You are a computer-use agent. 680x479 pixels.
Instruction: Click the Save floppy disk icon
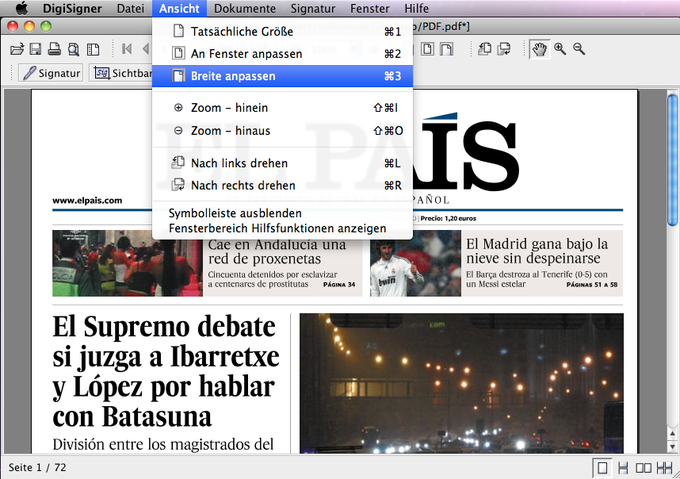[36, 49]
